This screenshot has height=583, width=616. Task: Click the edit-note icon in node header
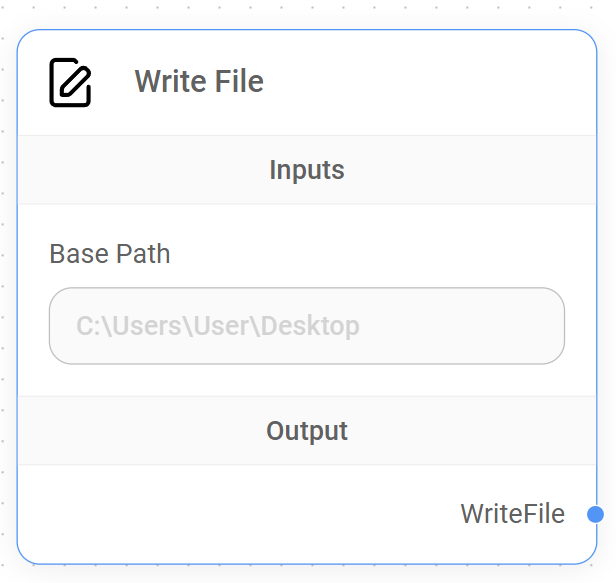point(70,82)
